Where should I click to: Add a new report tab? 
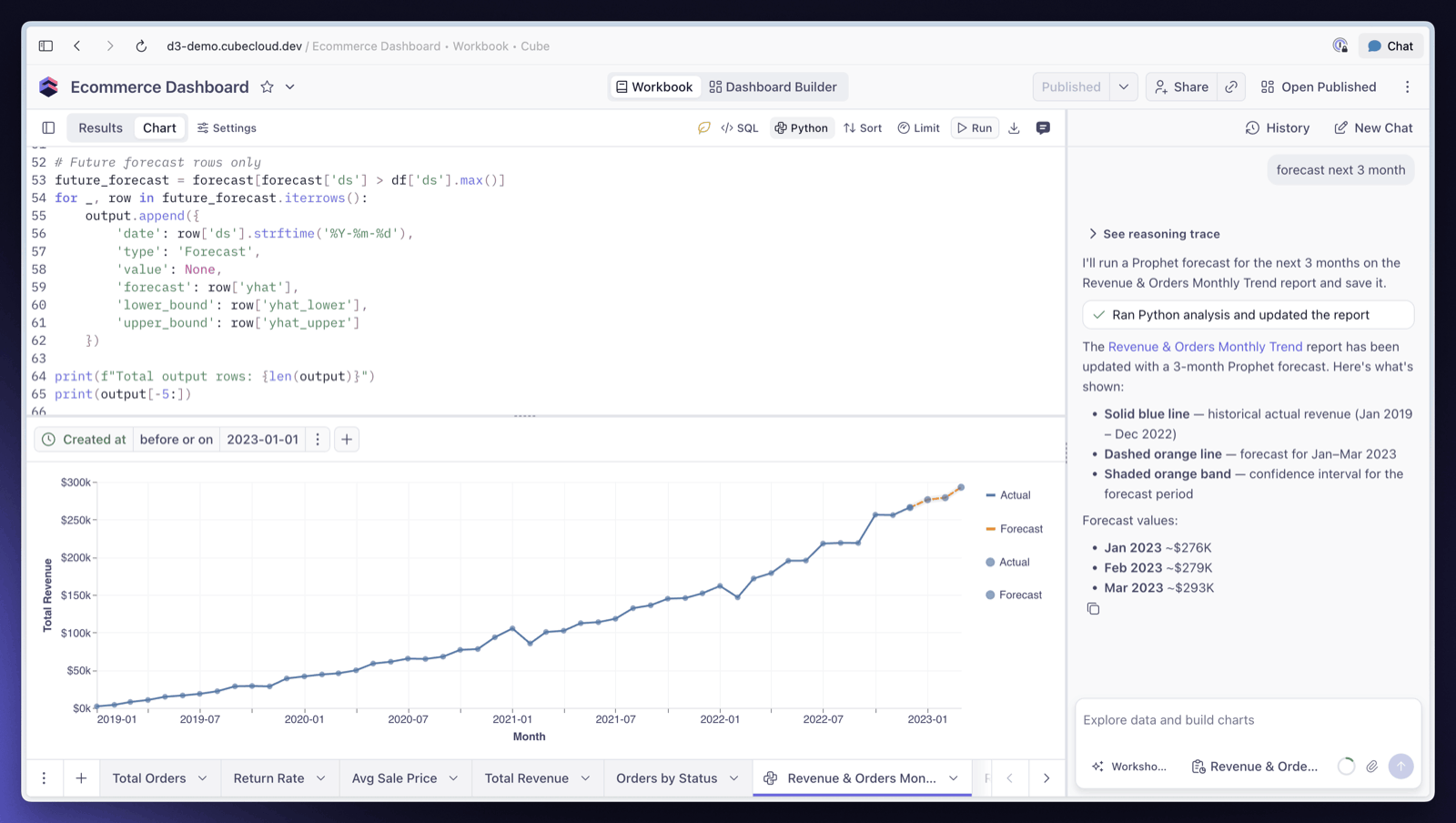coord(81,778)
